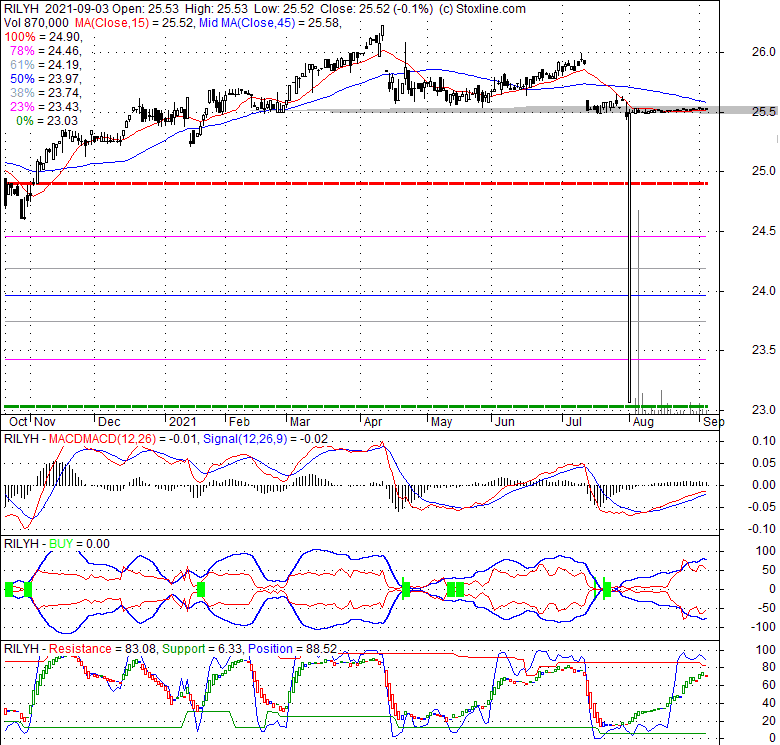780x745 pixels.
Task: Click the Nov label on the time axis
Action: 45,422
